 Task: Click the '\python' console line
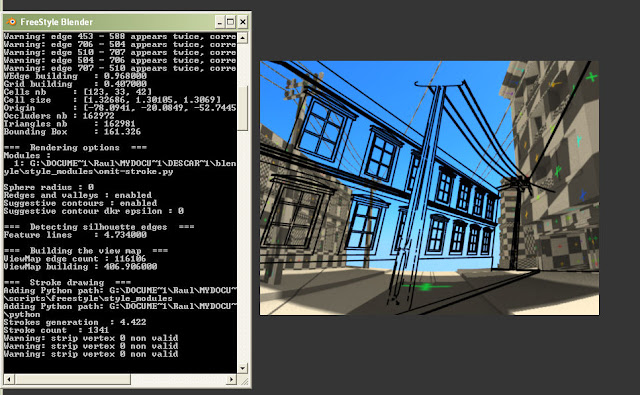click(22, 315)
